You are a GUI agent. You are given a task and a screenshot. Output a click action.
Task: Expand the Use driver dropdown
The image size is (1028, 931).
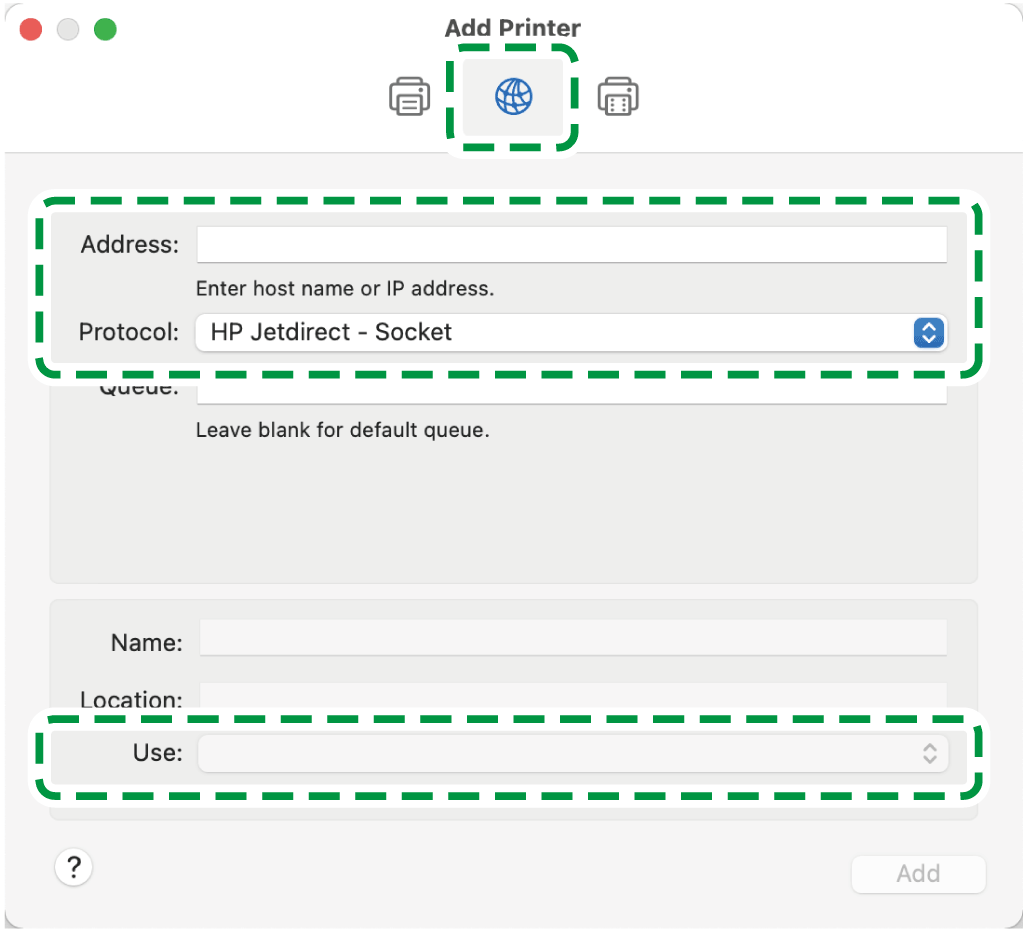coord(572,754)
